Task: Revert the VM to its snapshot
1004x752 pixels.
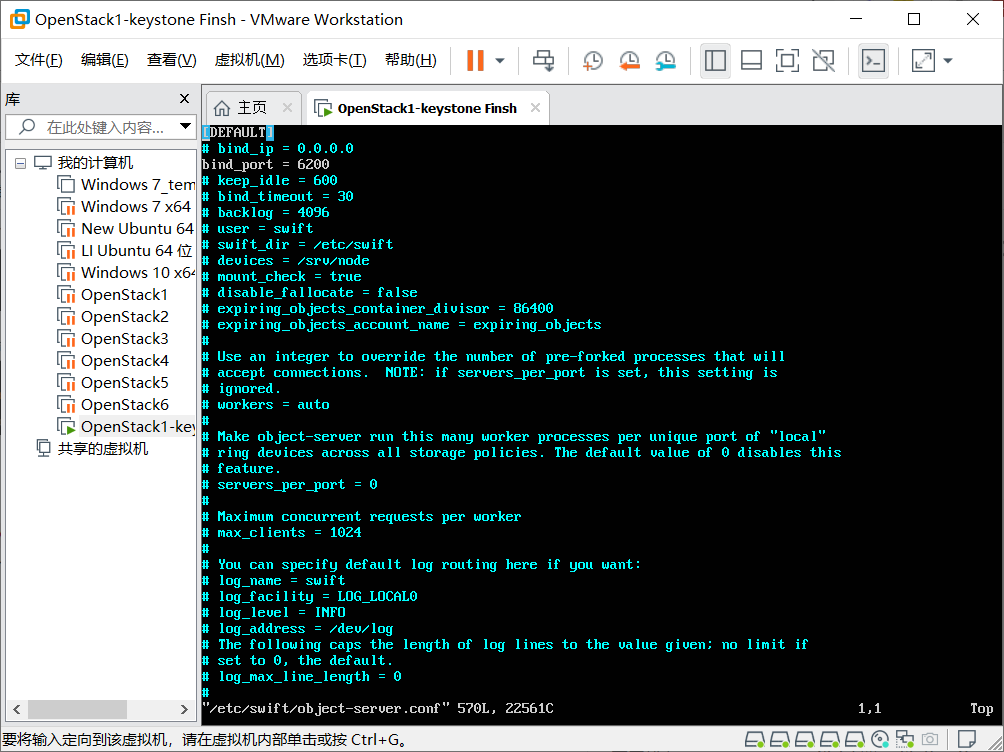Action: click(x=629, y=61)
